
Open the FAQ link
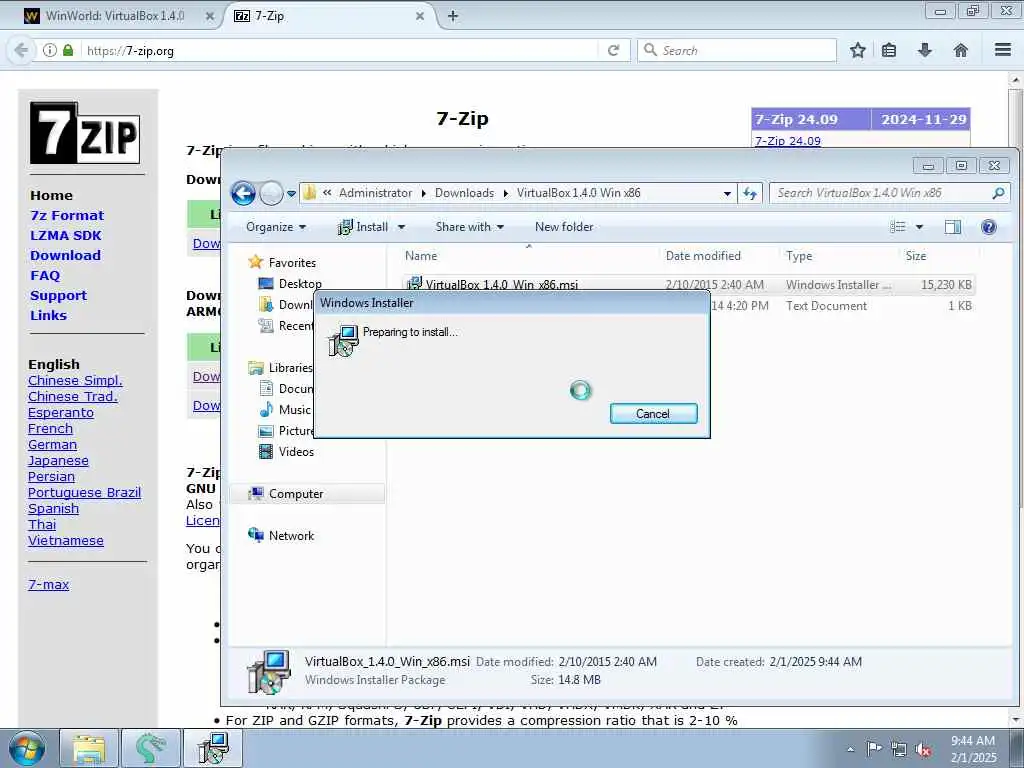[x=45, y=276]
